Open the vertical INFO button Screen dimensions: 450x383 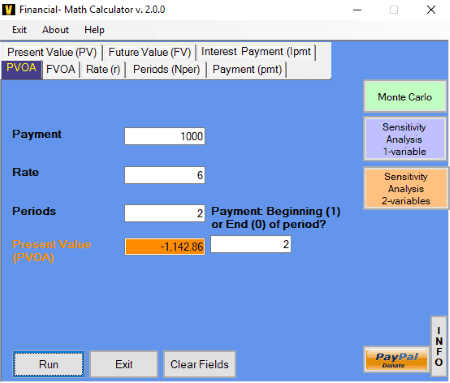(x=439, y=346)
